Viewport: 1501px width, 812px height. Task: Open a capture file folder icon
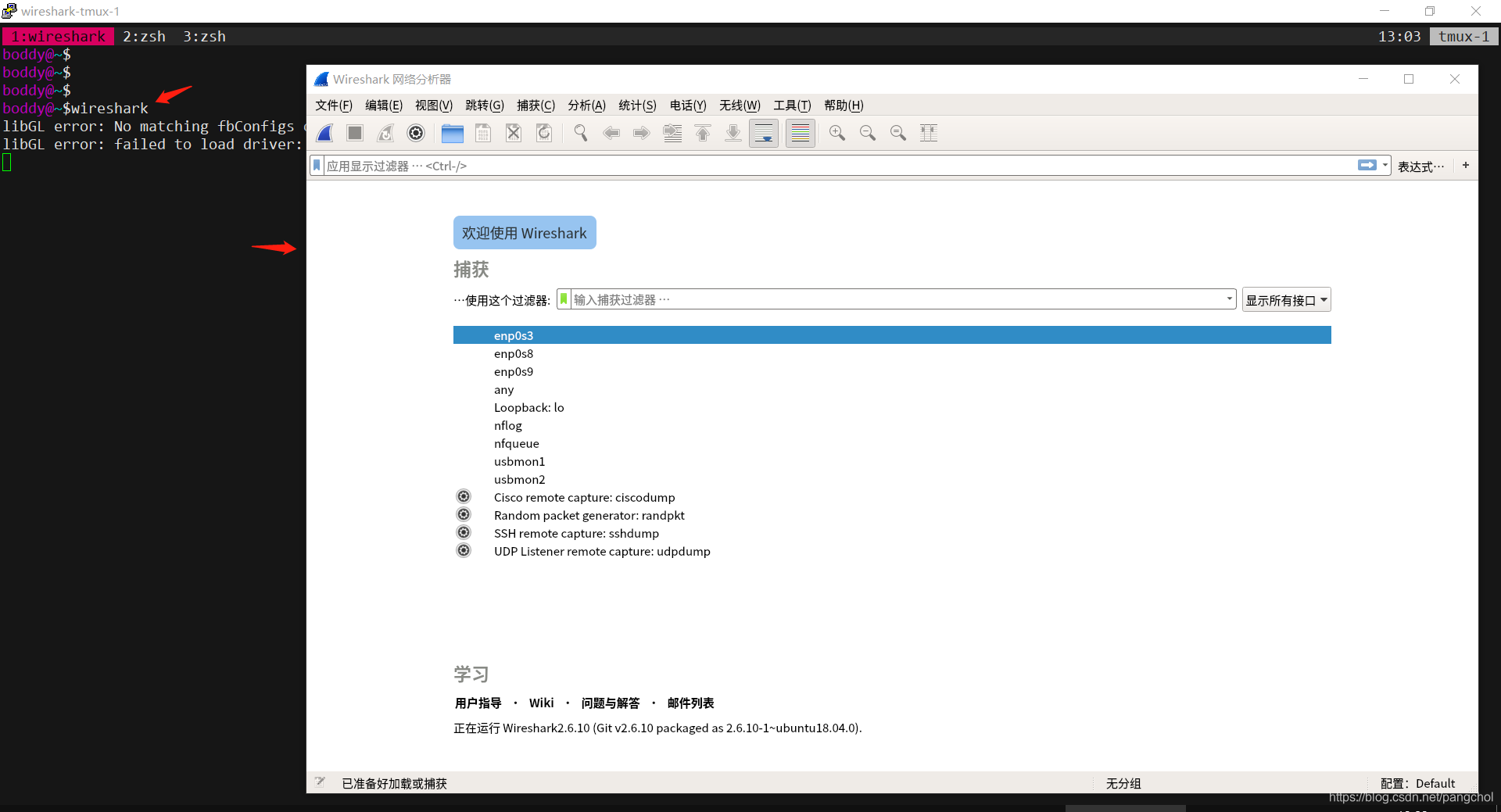(x=453, y=133)
